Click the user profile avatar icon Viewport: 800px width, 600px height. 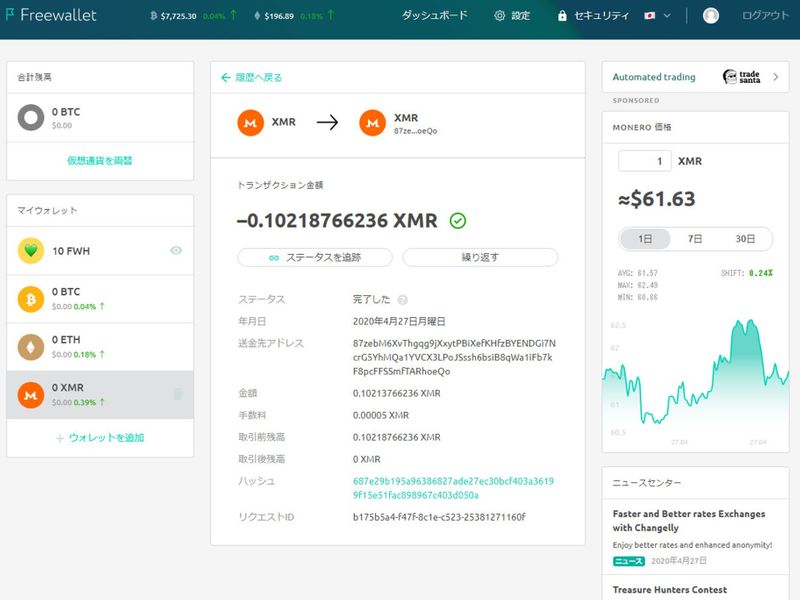click(711, 16)
